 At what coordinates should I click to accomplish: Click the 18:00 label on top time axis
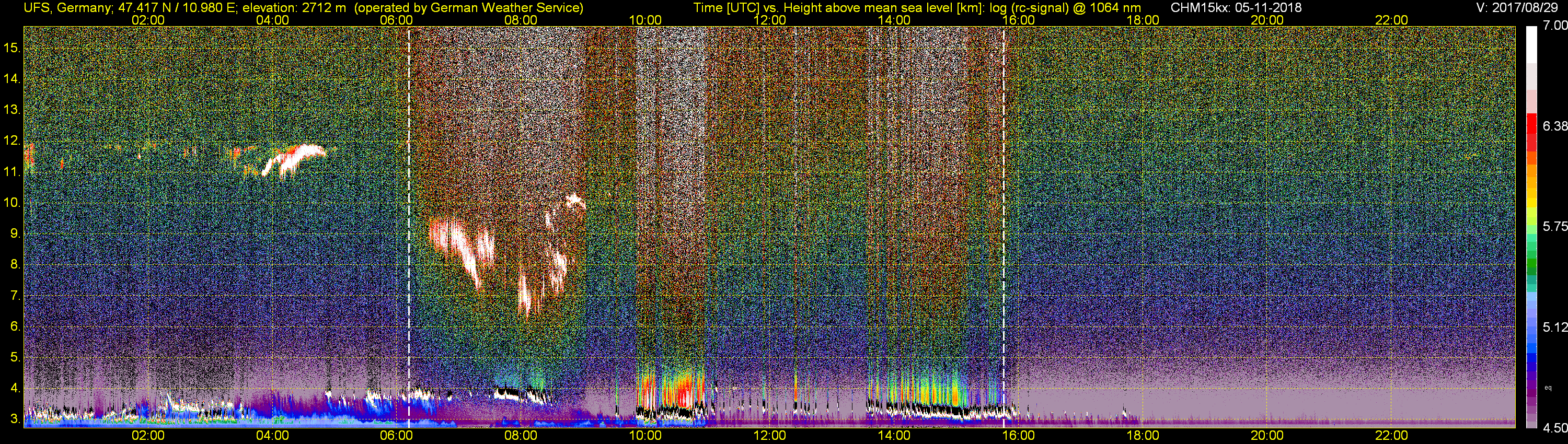[1143, 20]
